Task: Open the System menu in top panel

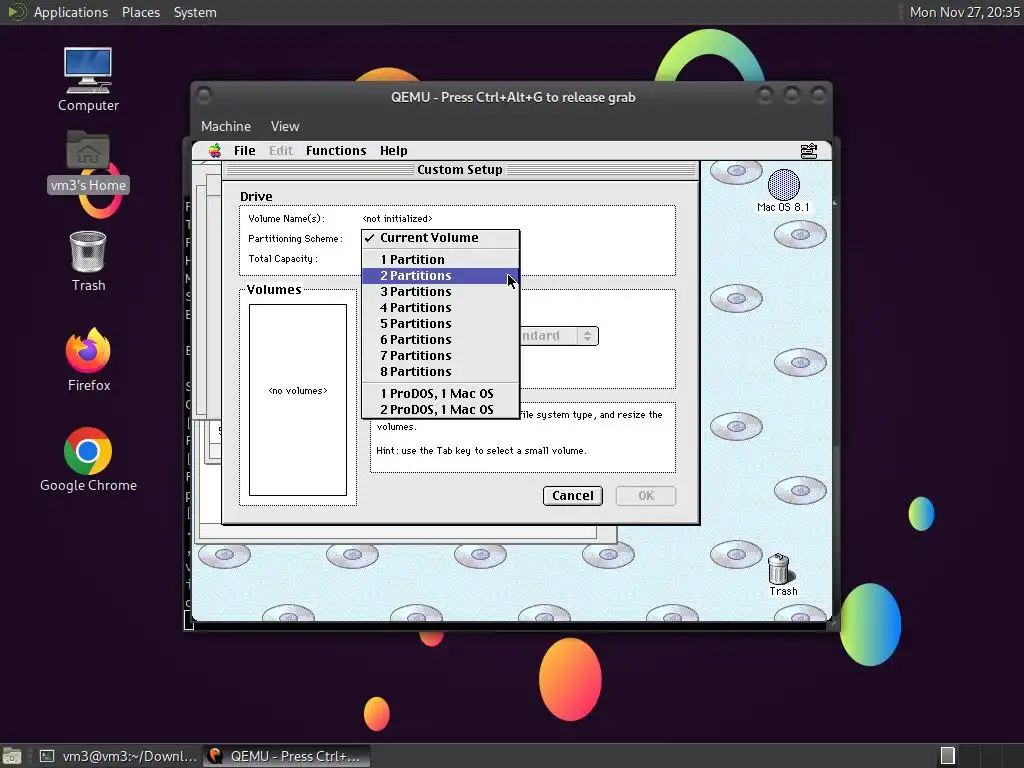Action: pos(195,12)
